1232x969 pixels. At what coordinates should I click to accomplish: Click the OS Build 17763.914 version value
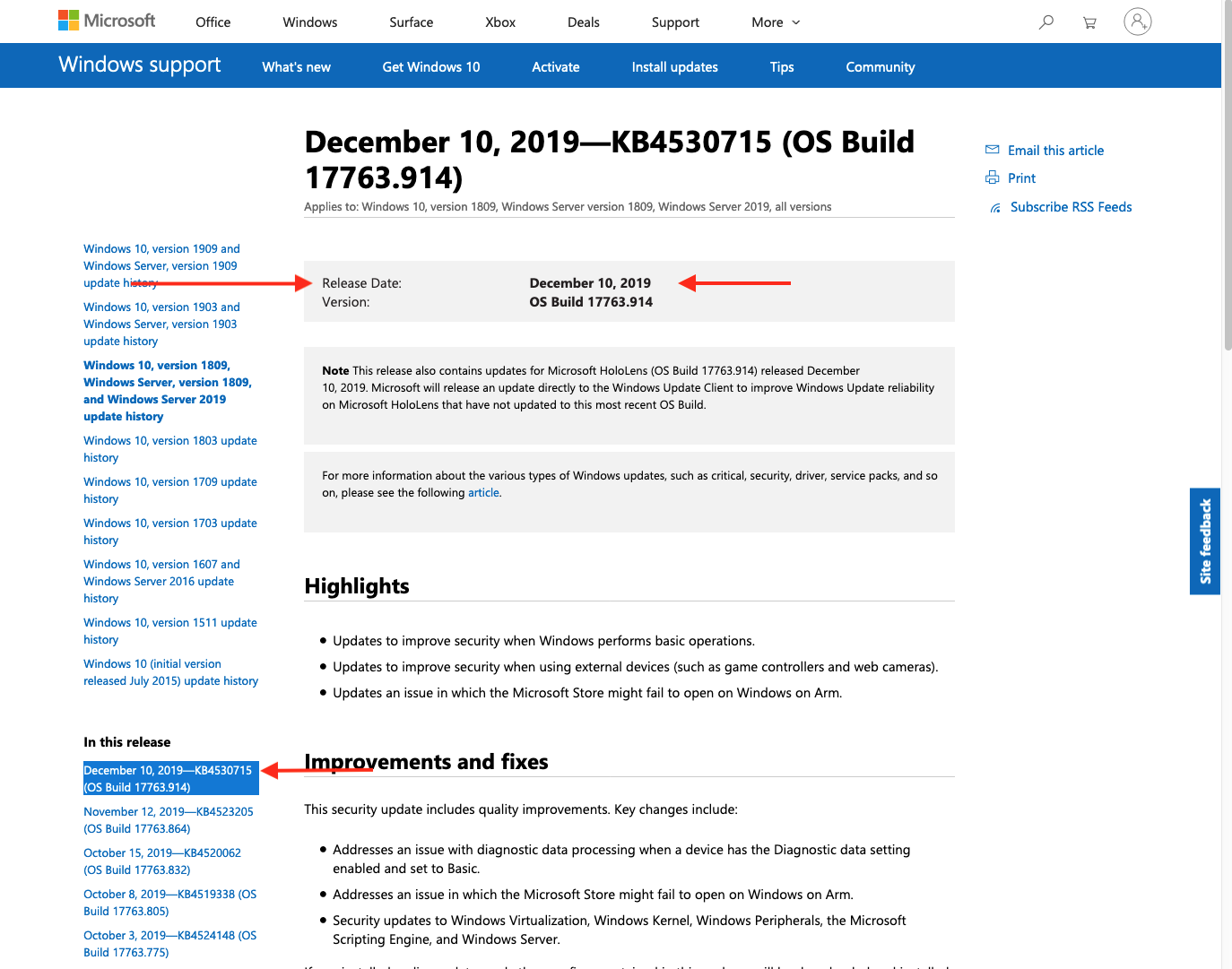click(591, 302)
